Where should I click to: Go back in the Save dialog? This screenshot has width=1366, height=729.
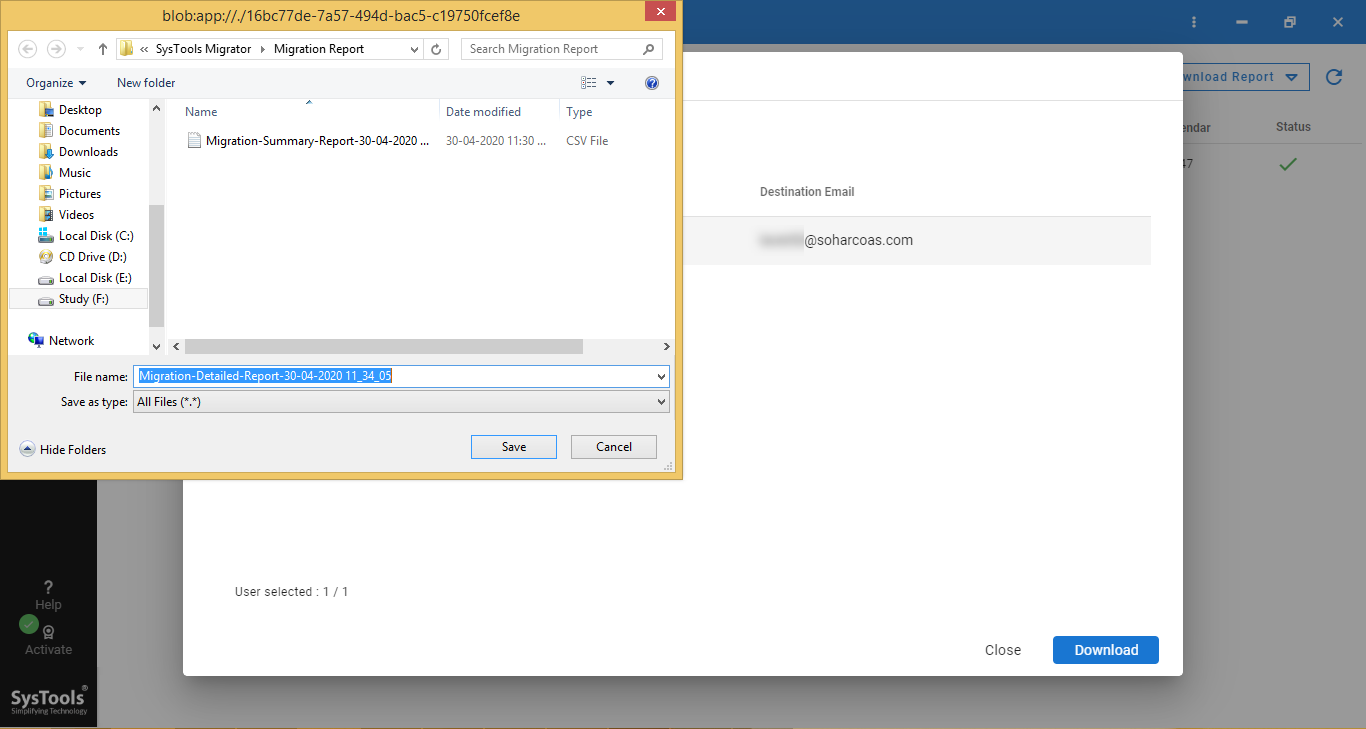pos(28,49)
